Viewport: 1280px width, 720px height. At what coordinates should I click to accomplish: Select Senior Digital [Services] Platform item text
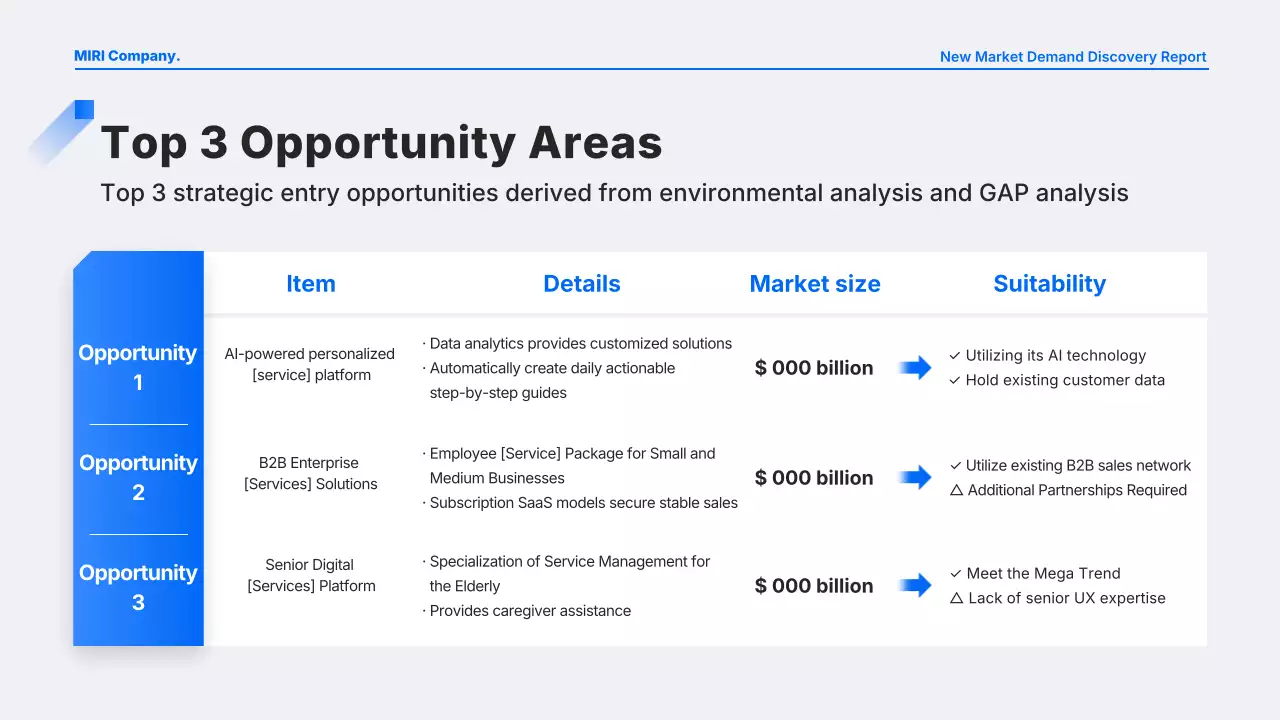(311, 575)
